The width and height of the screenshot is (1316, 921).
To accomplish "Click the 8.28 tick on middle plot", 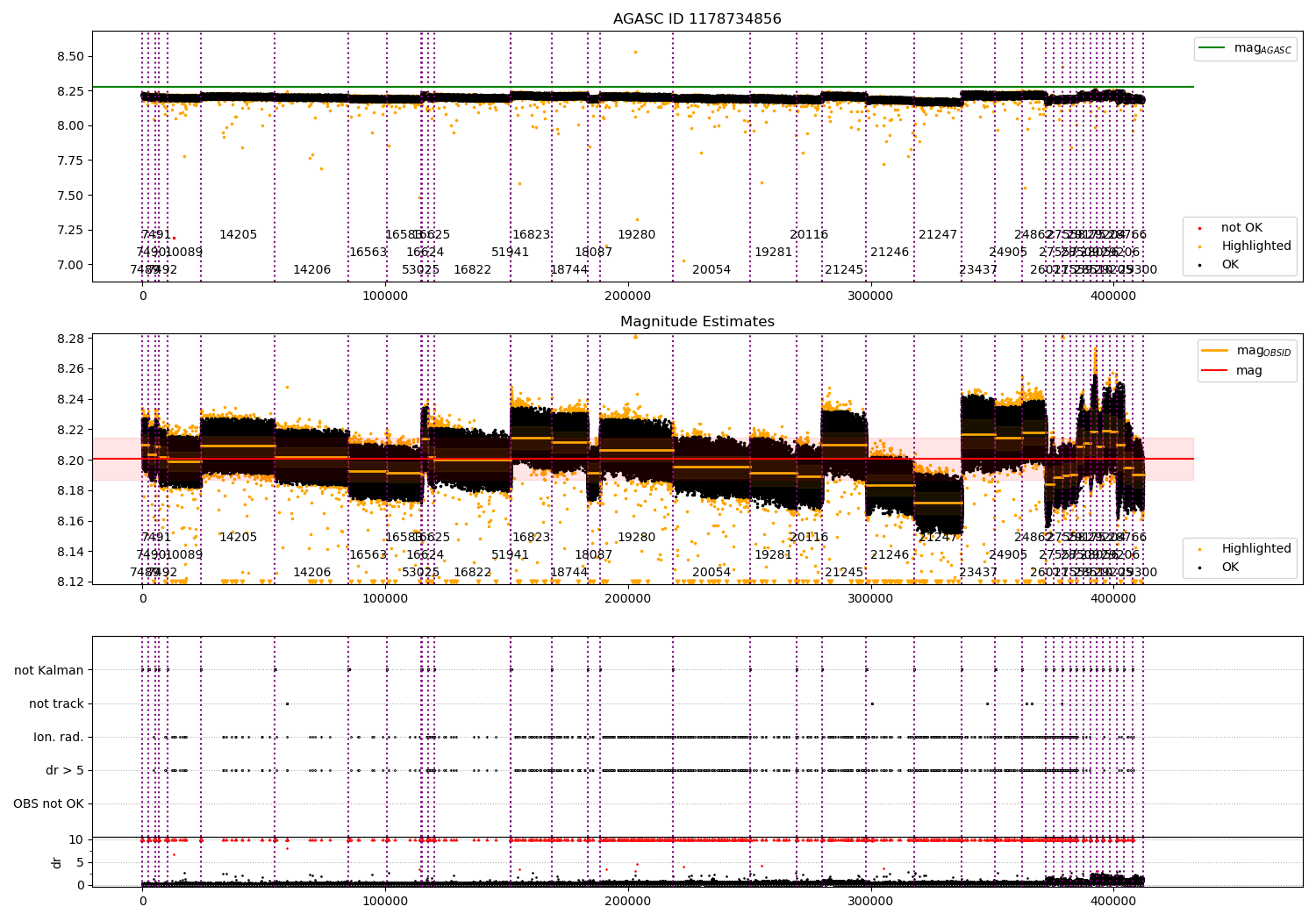I will coord(70,339).
